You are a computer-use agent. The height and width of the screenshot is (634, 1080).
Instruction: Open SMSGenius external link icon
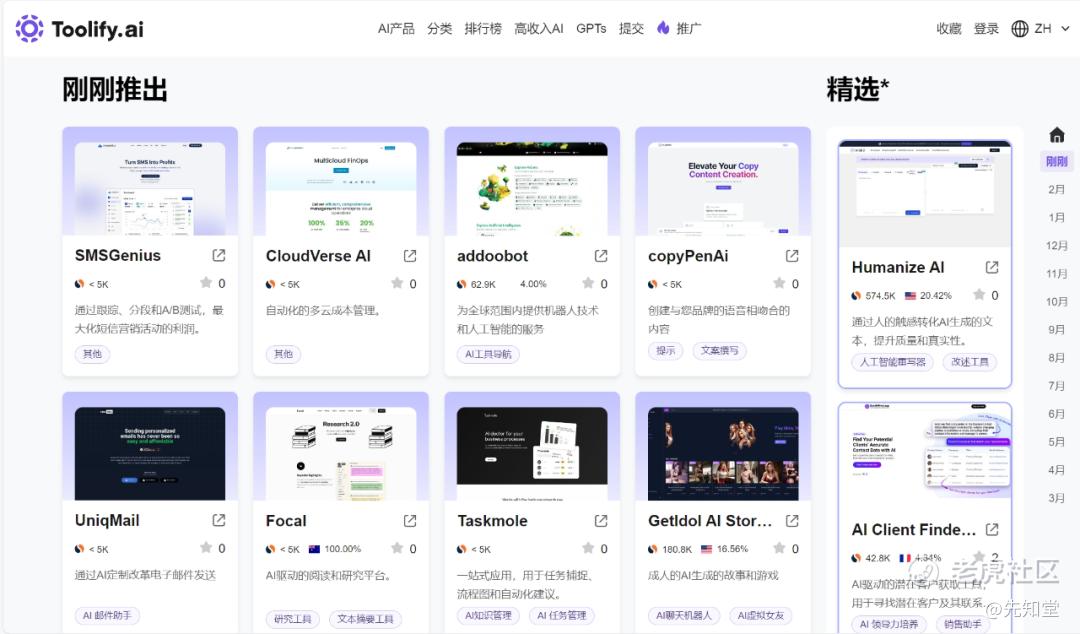click(219, 256)
